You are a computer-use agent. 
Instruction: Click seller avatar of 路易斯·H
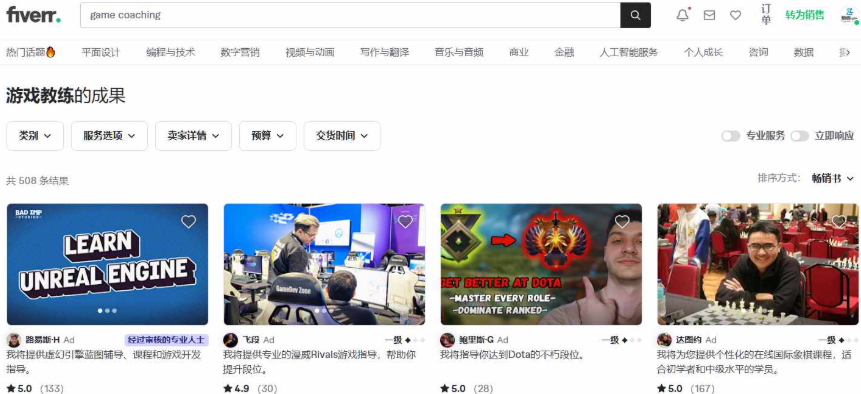[14, 340]
